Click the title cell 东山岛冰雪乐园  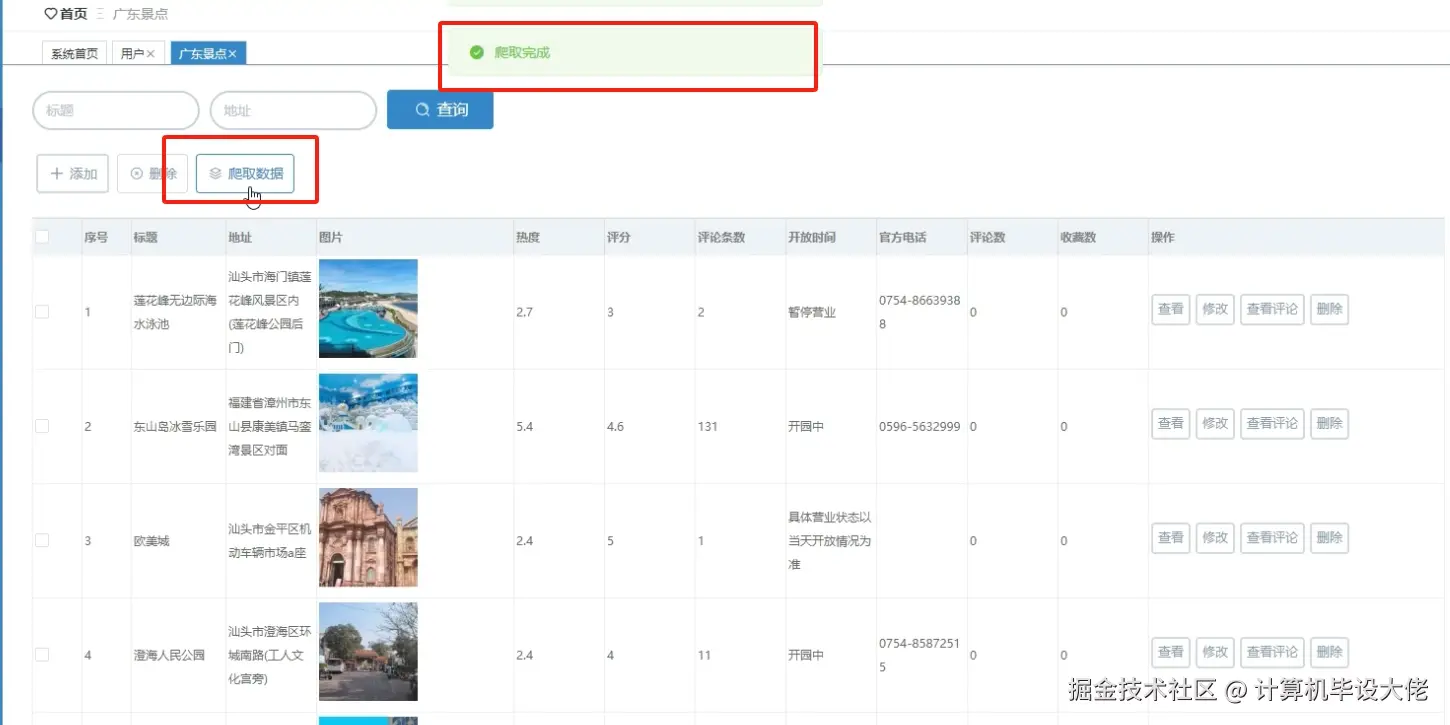175,427
